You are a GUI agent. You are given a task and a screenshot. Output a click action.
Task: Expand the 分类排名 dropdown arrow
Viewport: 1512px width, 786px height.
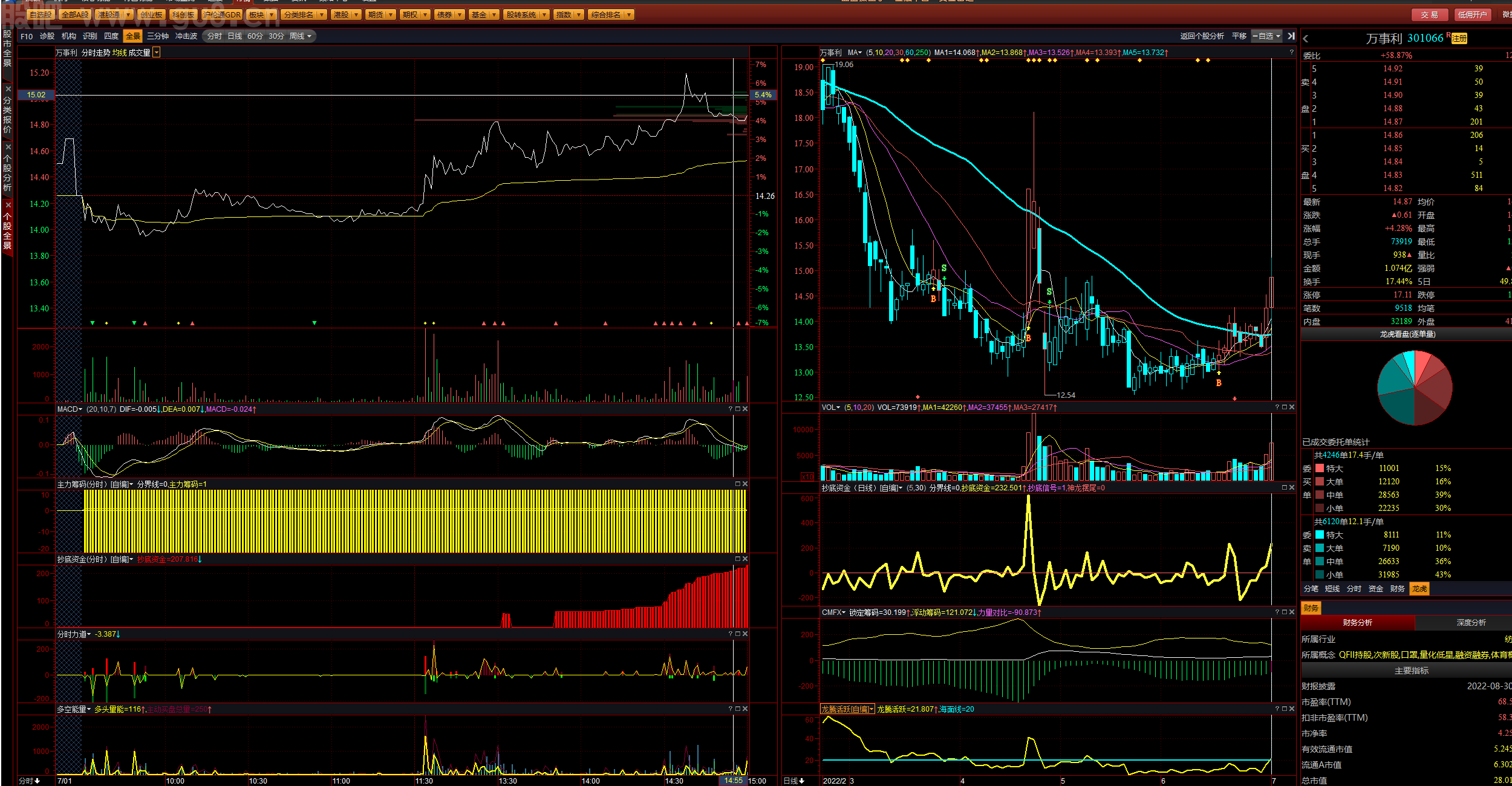coord(322,15)
